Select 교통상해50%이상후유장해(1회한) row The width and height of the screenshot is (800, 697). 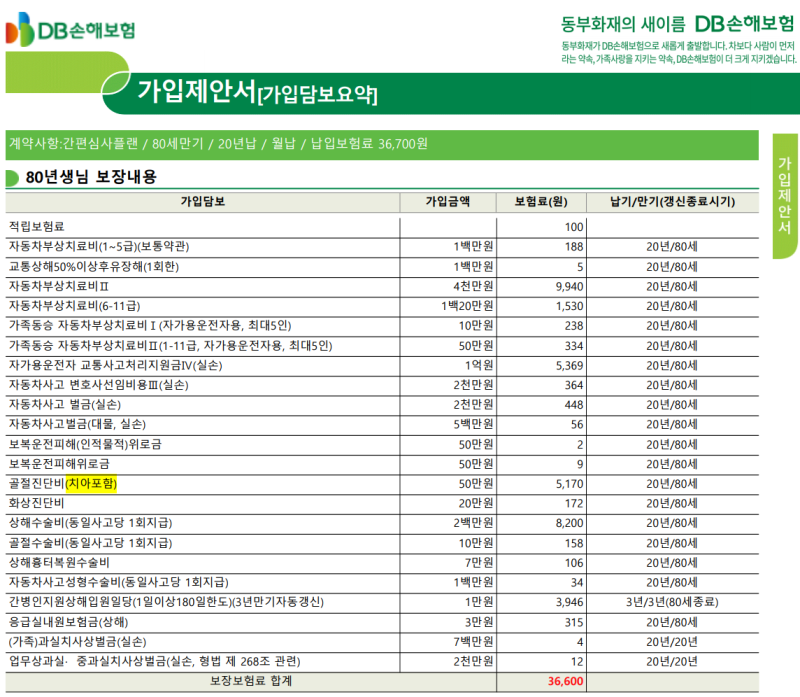point(382,267)
